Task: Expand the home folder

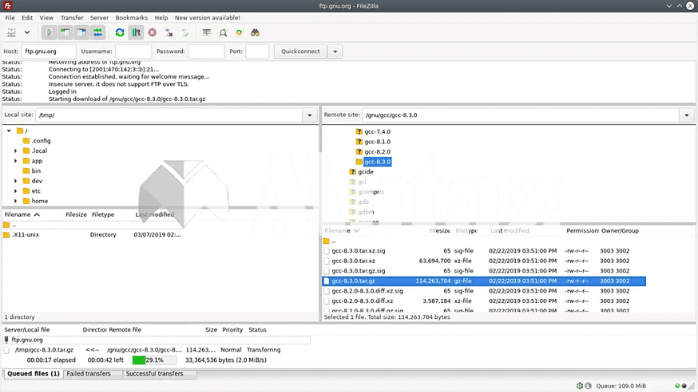Action: [16, 201]
